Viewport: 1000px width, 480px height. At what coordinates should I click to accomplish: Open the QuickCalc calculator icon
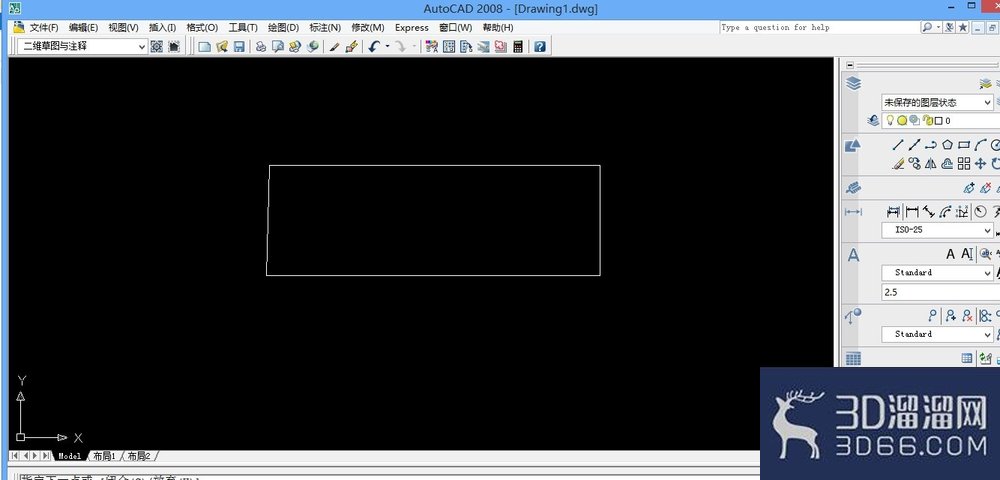pyautogui.click(x=518, y=47)
